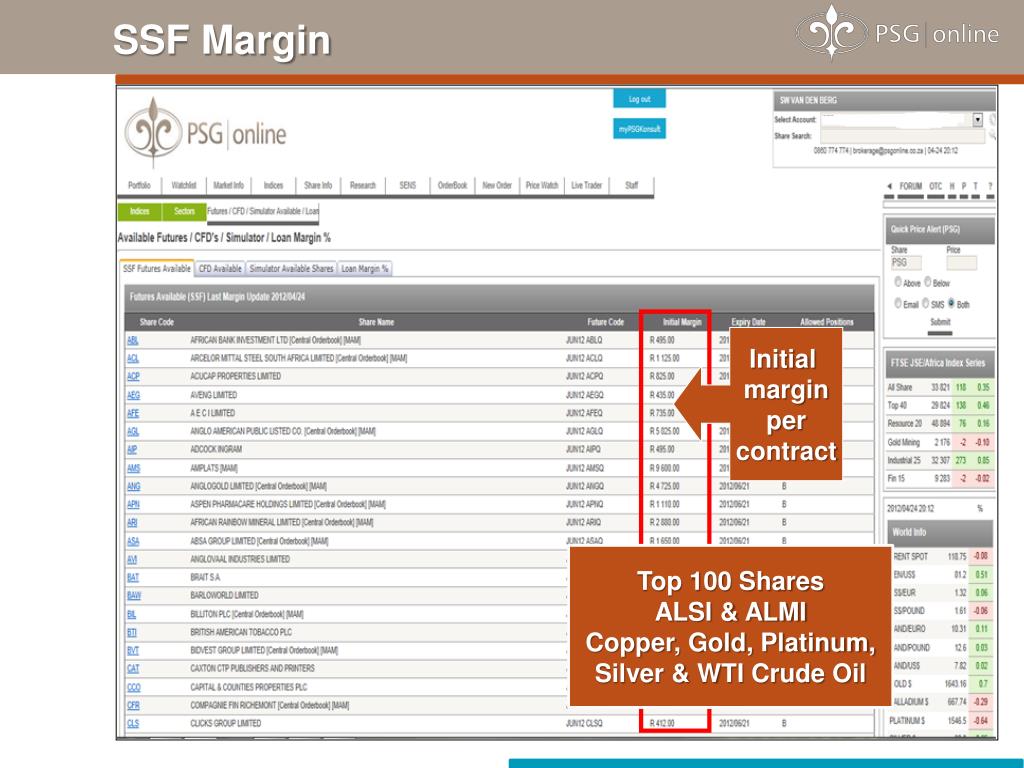
Task: Click the Share Search input field
Action: tap(902, 136)
